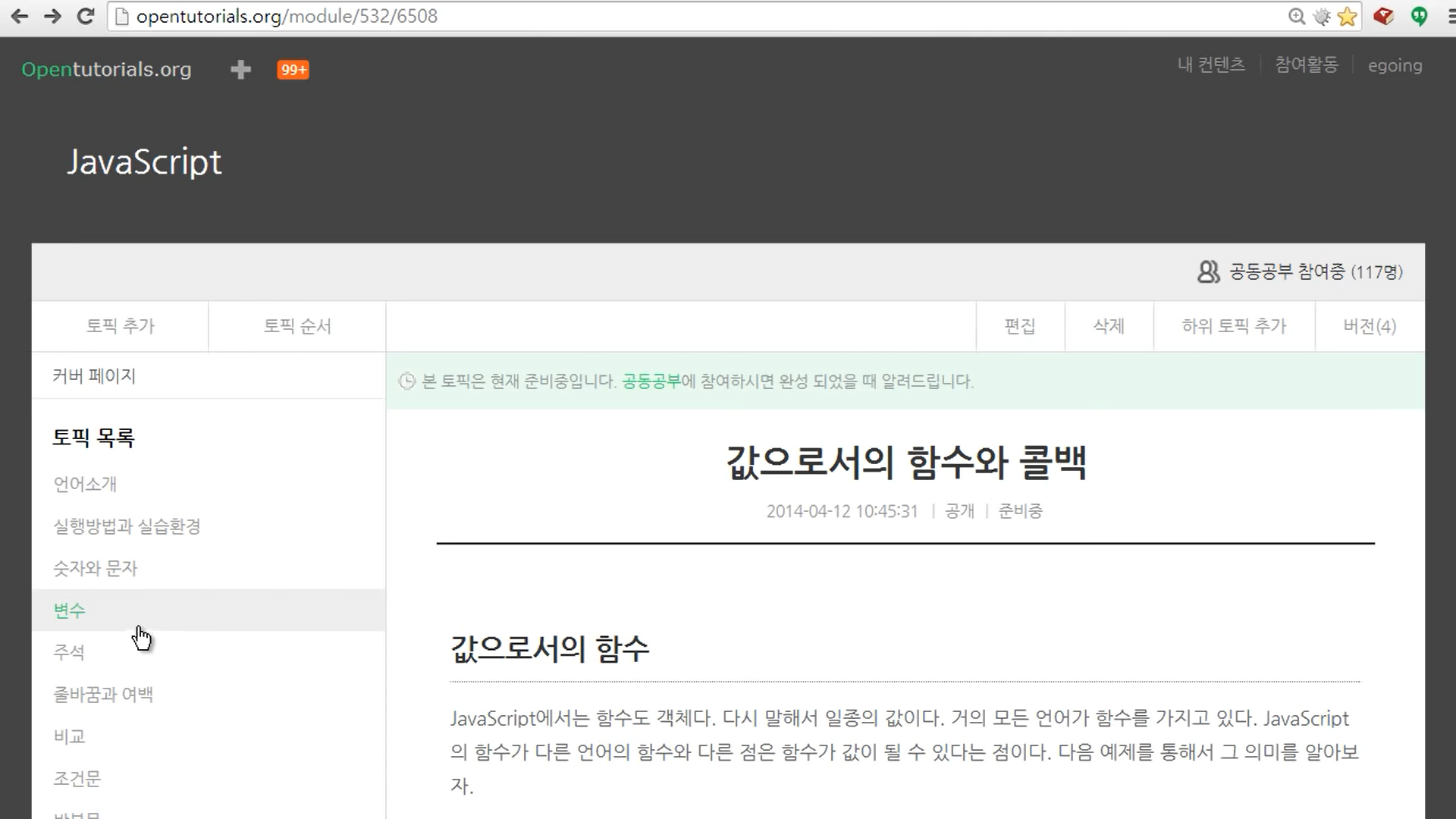
Task: Click the yellow bookmark star
Action: click(x=1348, y=17)
